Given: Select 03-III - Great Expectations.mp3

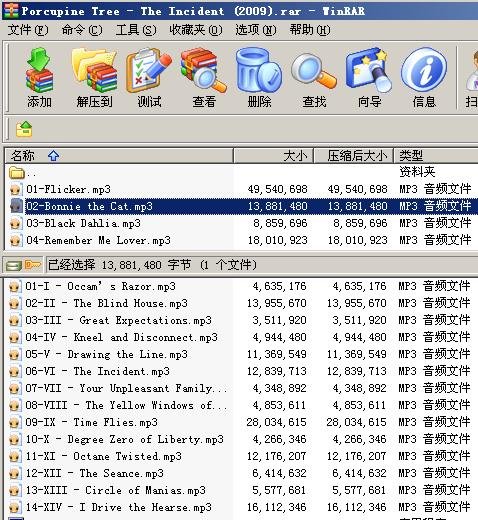Looking at the screenshot, I should point(118,321).
